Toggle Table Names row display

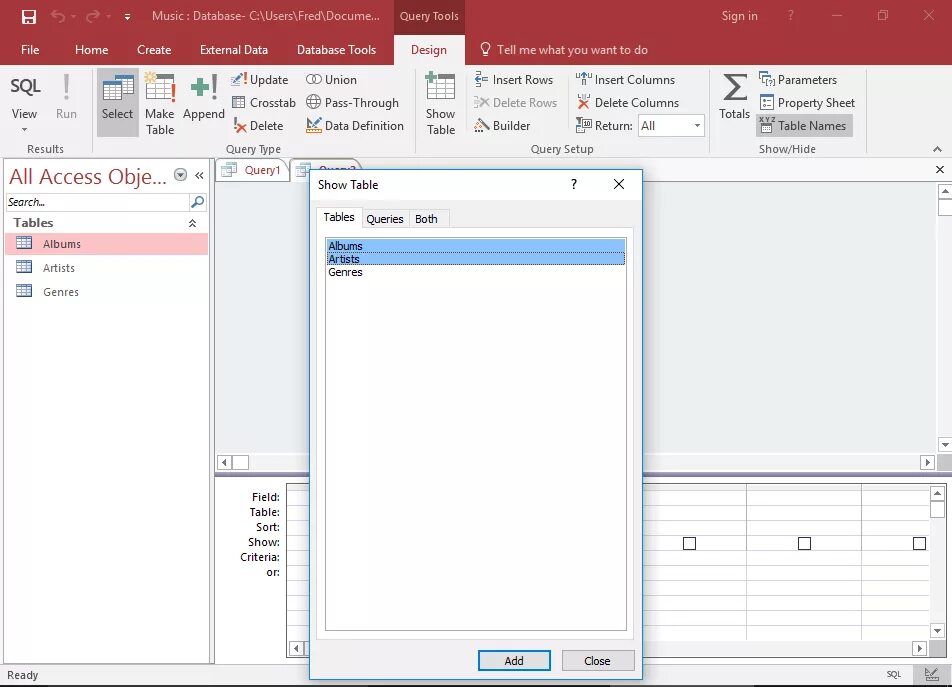click(x=804, y=126)
